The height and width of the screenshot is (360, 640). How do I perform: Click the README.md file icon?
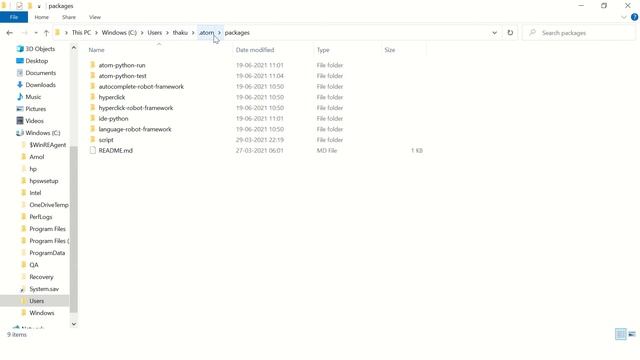pyautogui.click(x=93, y=150)
